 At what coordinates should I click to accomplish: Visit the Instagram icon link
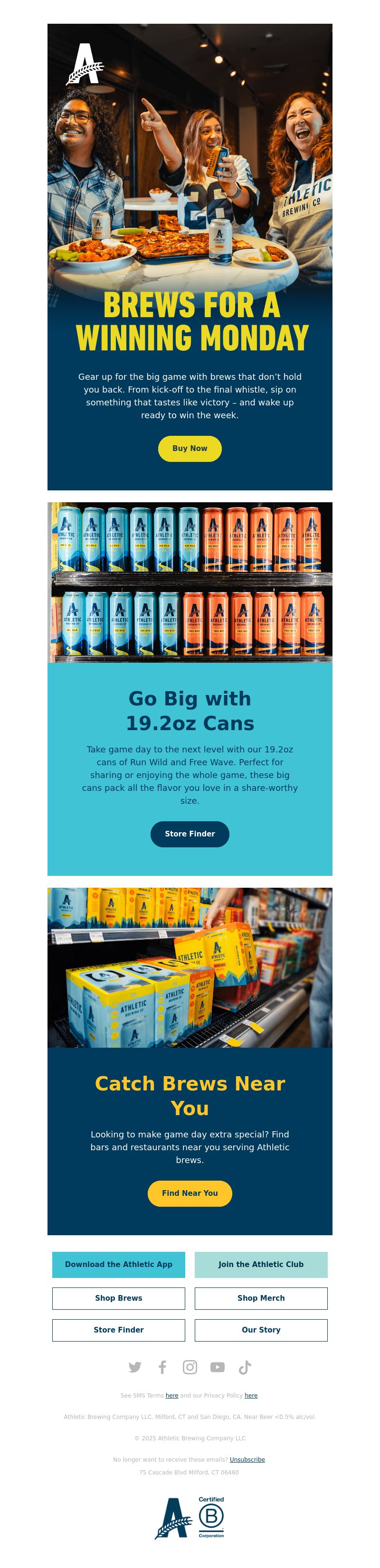[x=190, y=1367]
